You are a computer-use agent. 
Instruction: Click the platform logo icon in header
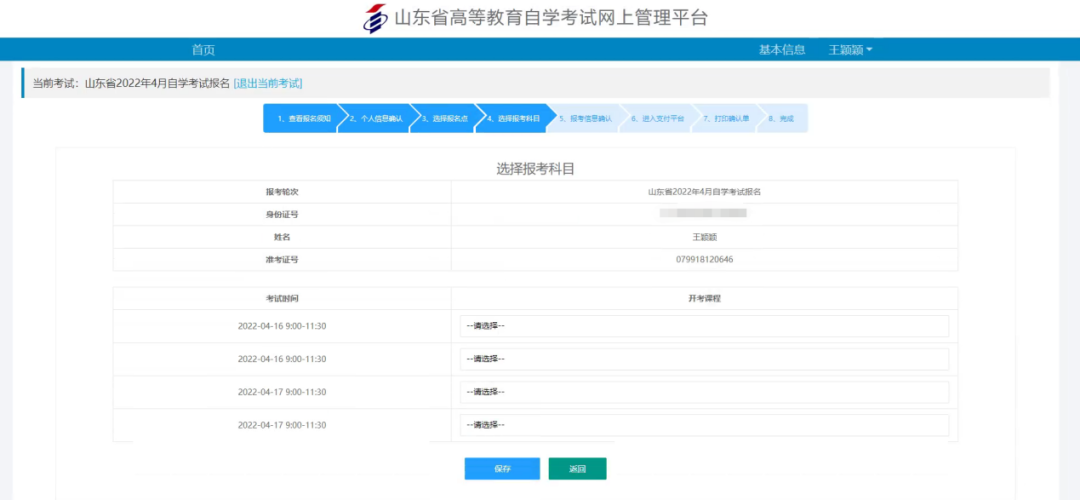click(x=375, y=18)
